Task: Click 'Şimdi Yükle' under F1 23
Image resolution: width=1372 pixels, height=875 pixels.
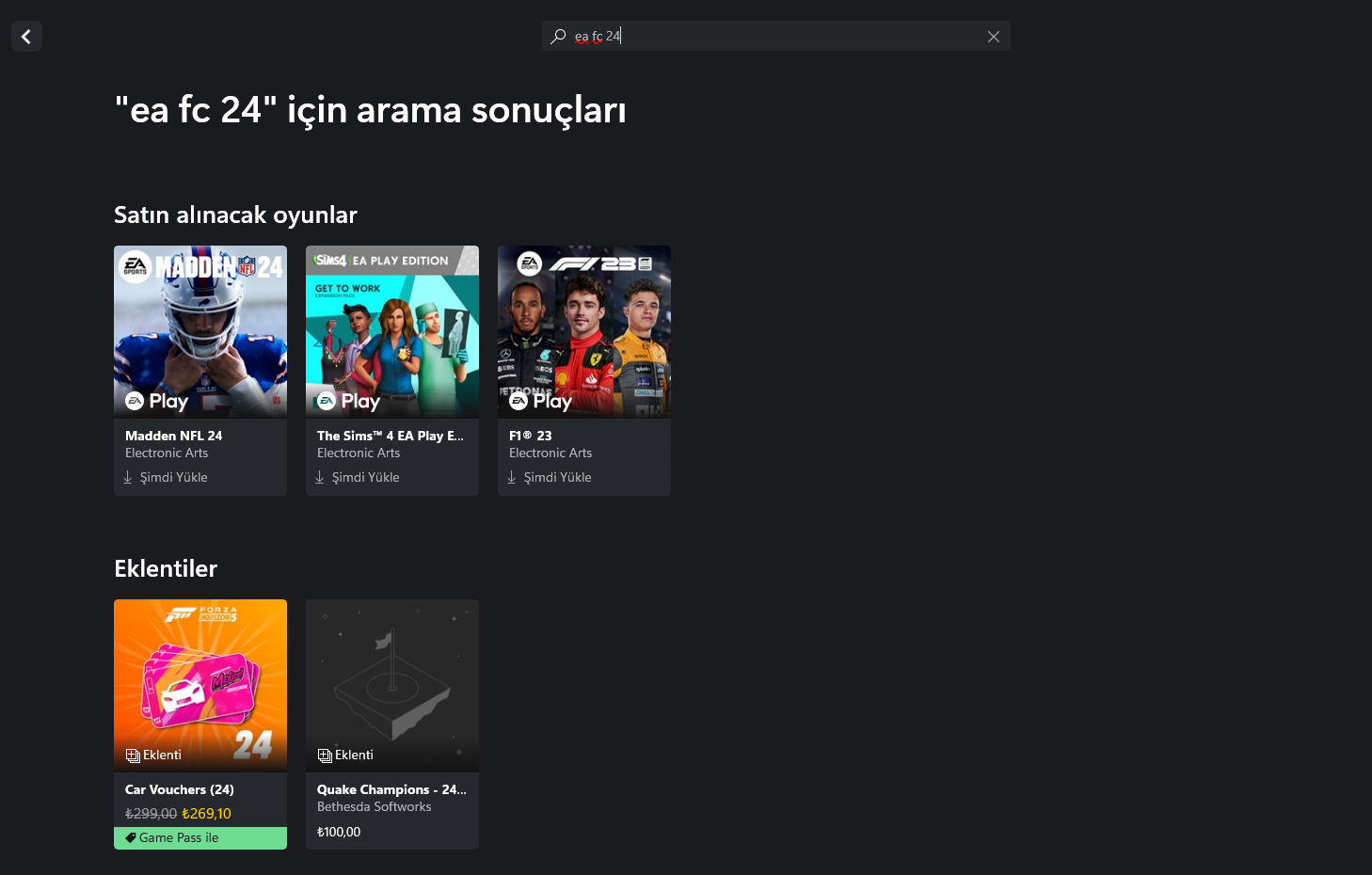Action: [558, 477]
